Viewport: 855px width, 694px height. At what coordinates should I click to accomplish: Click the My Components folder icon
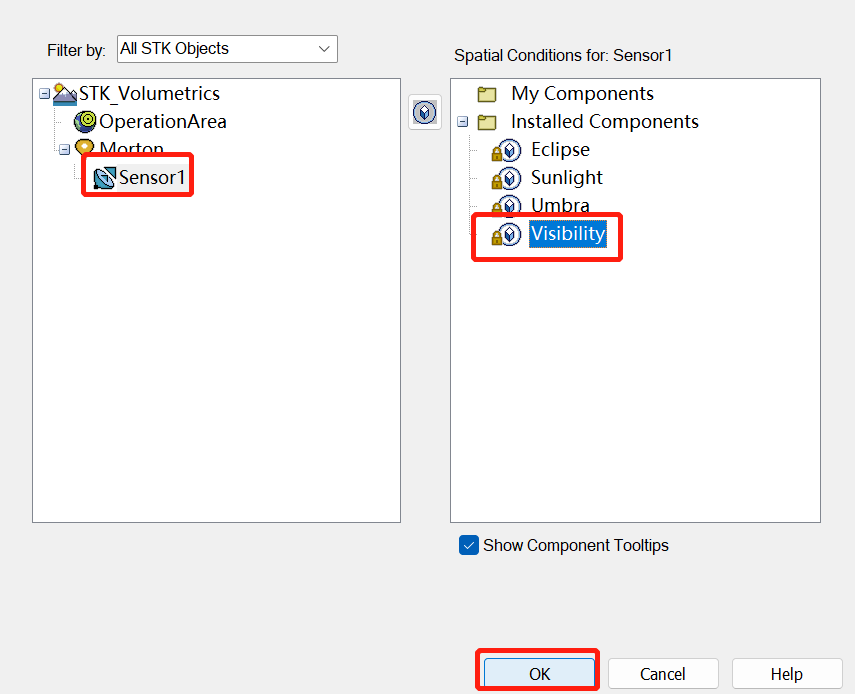(487, 94)
